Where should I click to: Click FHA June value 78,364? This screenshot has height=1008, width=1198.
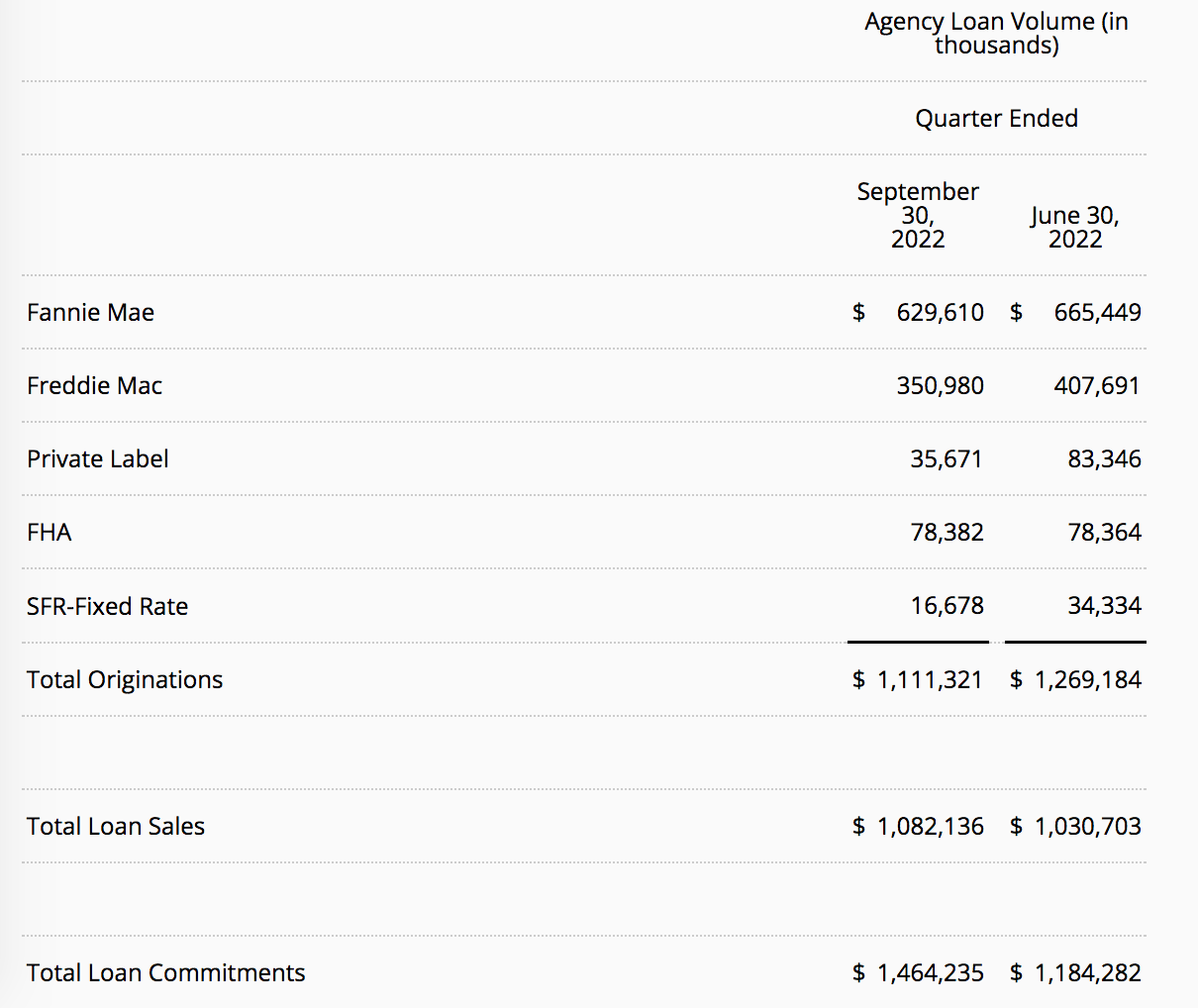[x=1104, y=533]
